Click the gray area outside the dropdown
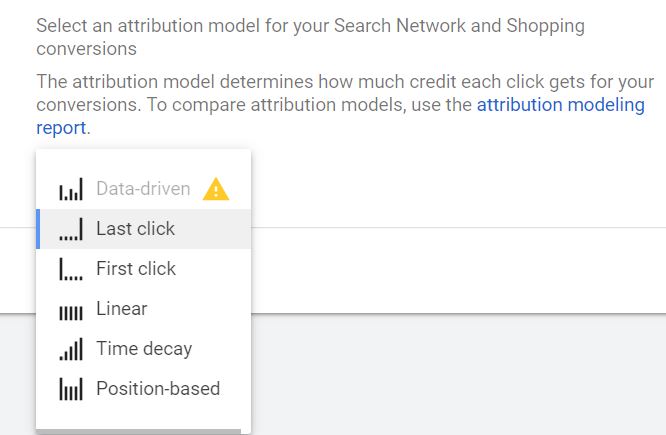This screenshot has width=666, height=435. (459, 374)
